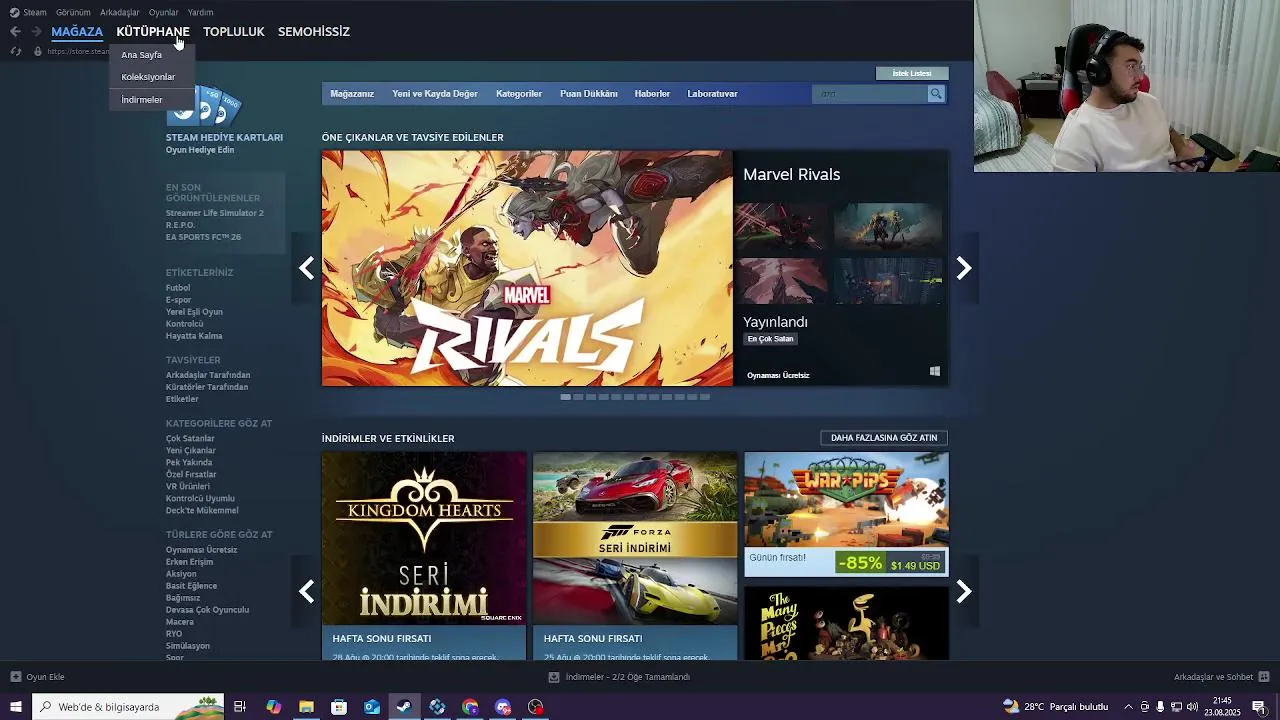Viewport: 1280px width, 720px height.
Task: Open Task View in the taskbar
Action: pyautogui.click(x=240, y=707)
